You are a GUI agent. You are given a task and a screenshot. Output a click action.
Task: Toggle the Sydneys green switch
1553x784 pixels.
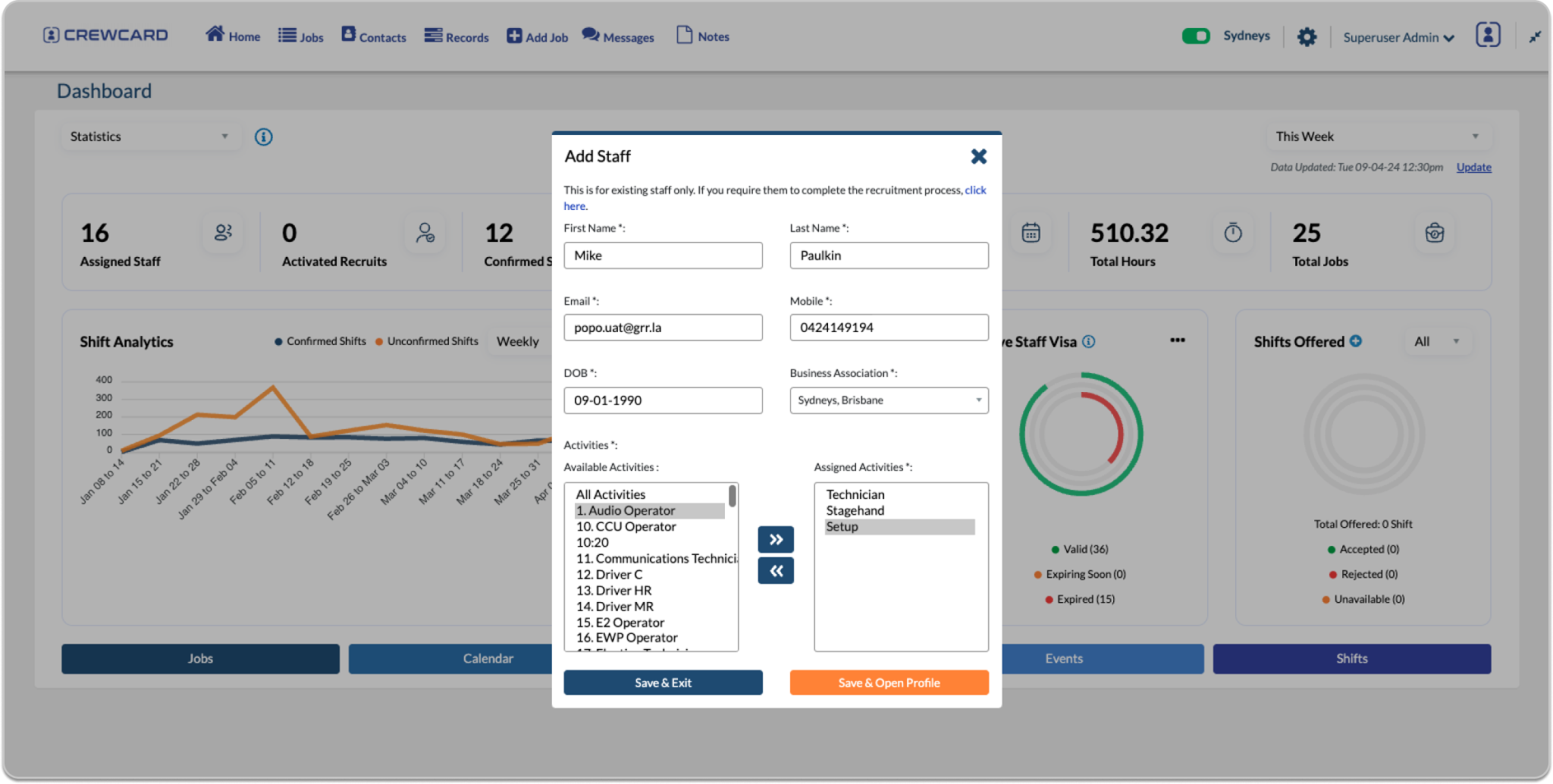tap(1196, 36)
